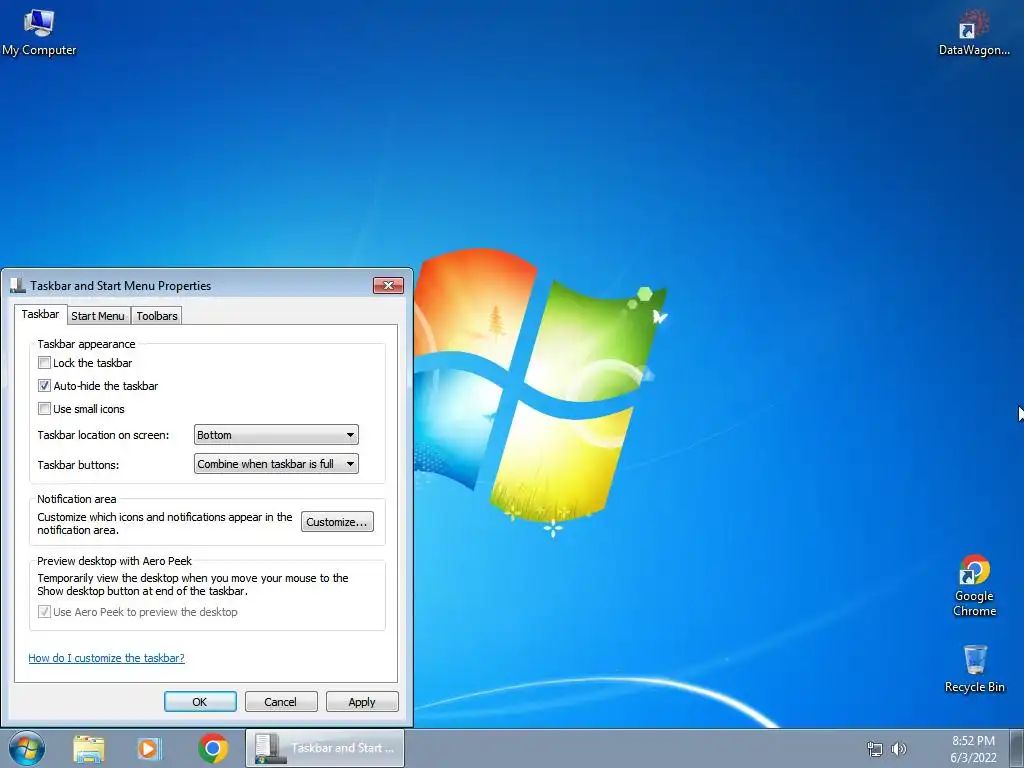Launch Chrome from the taskbar
The width and height of the screenshot is (1024, 768).
click(213, 748)
